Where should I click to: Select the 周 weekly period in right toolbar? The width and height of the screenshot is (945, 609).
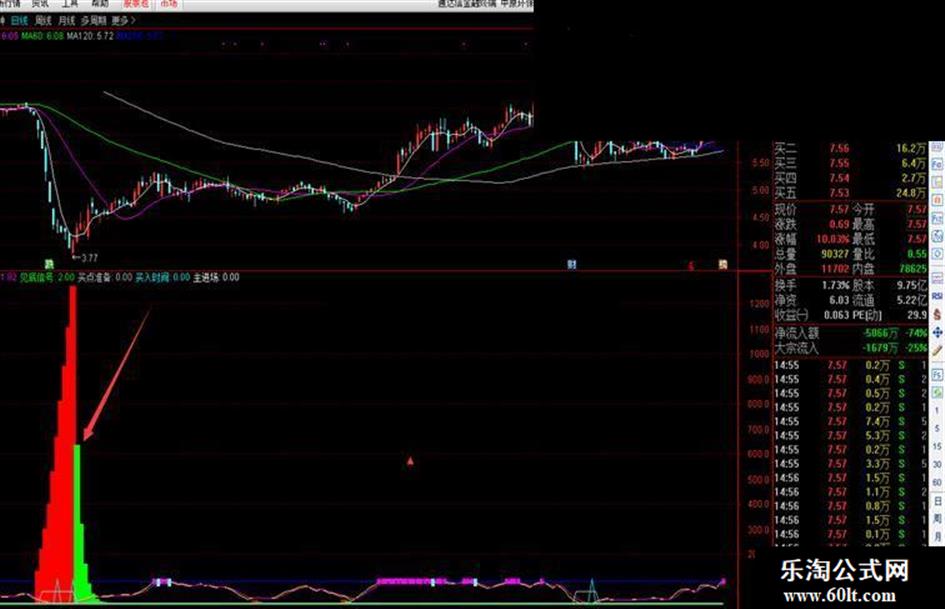pyautogui.click(x=937, y=519)
